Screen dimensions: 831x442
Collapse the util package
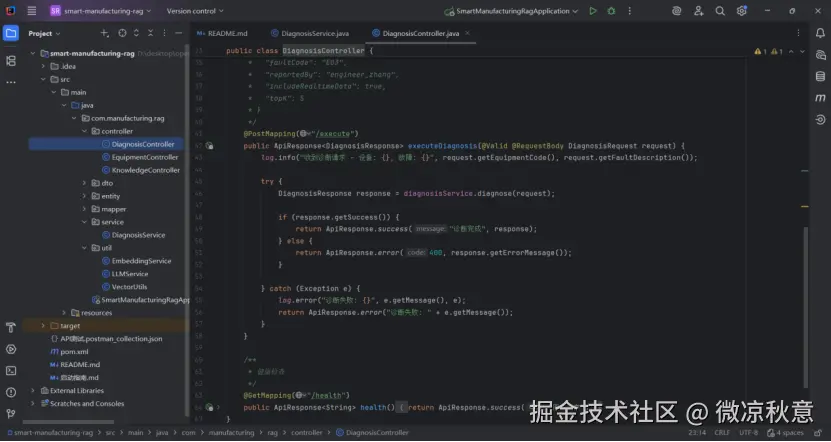(x=85, y=248)
